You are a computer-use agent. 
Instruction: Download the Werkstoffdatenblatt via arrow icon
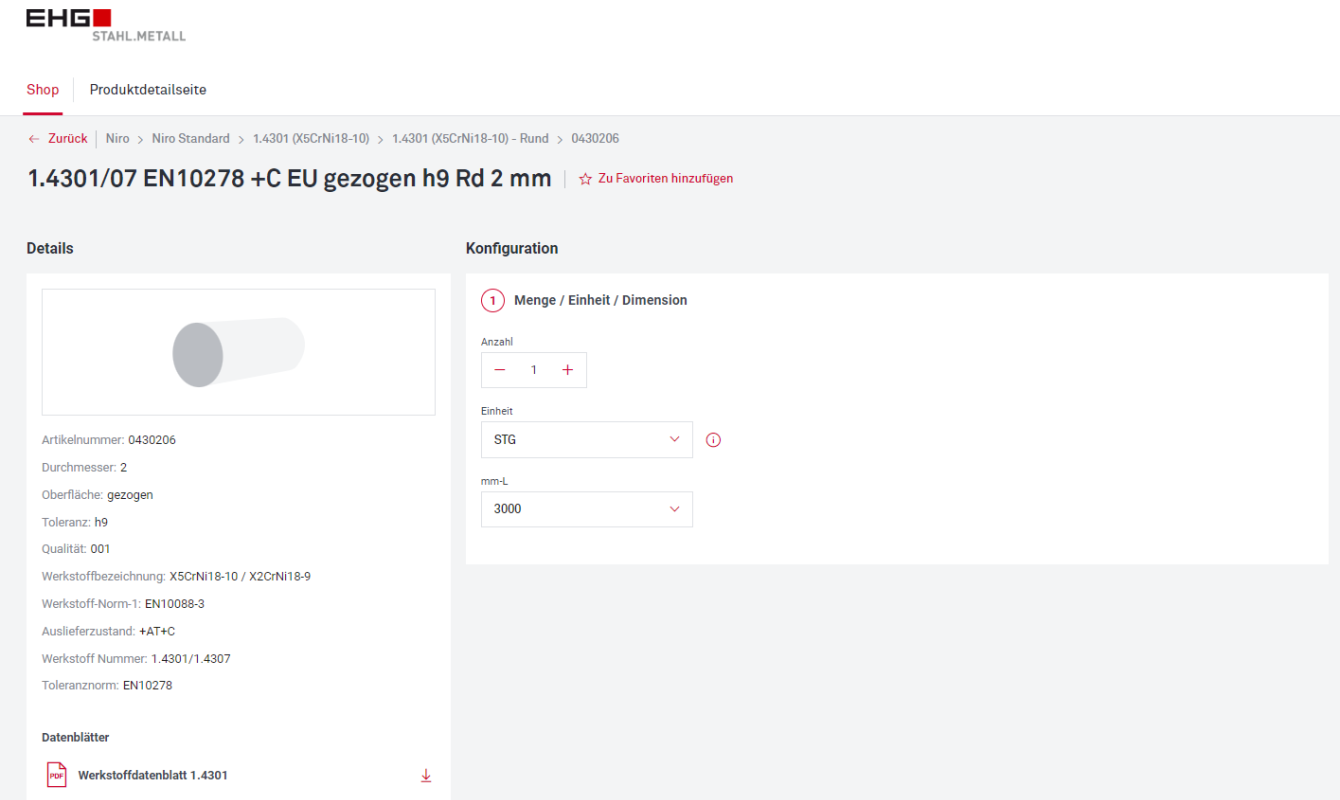(426, 775)
